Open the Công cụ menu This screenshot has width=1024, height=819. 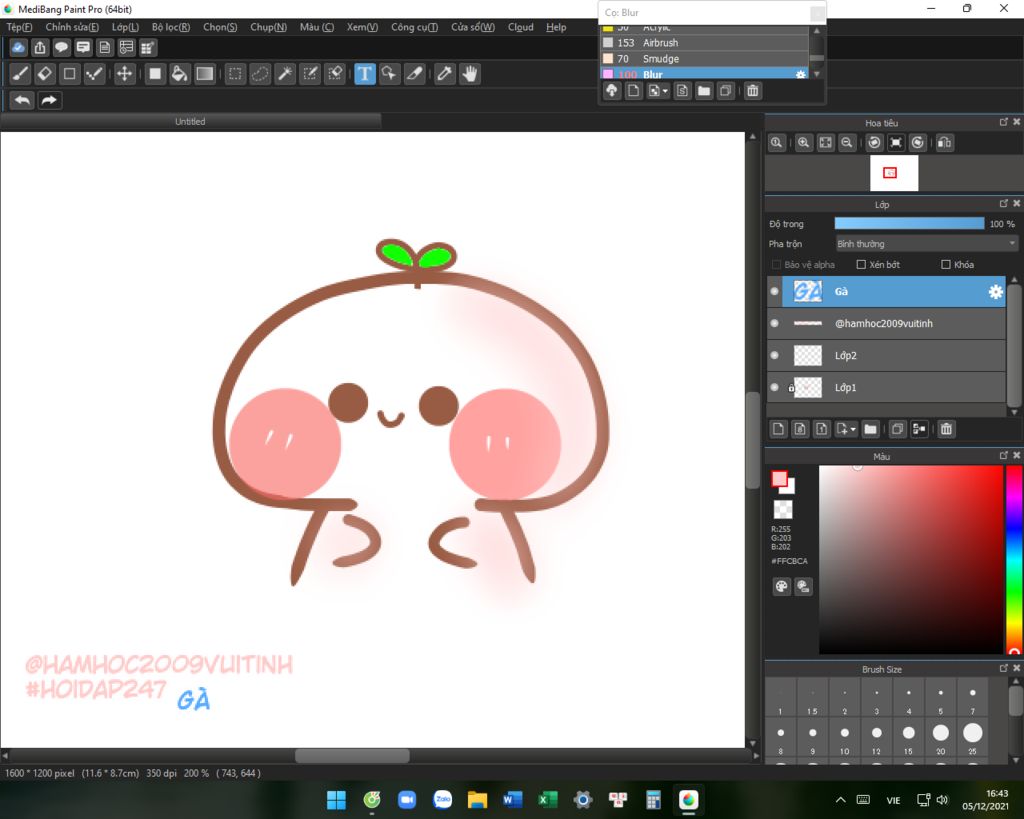click(415, 27)
